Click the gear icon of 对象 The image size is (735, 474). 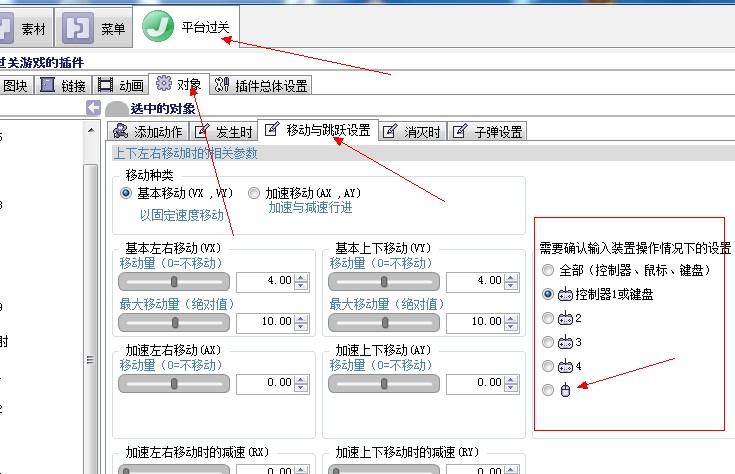[x=164, y=83]
